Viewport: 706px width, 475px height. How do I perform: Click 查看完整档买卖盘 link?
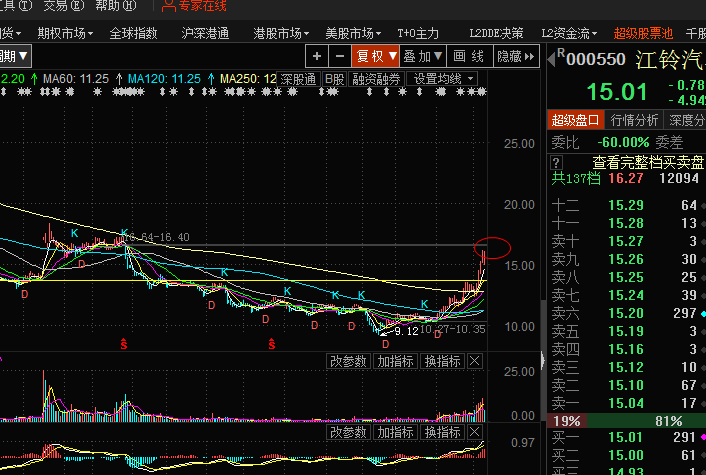[647, 162]
